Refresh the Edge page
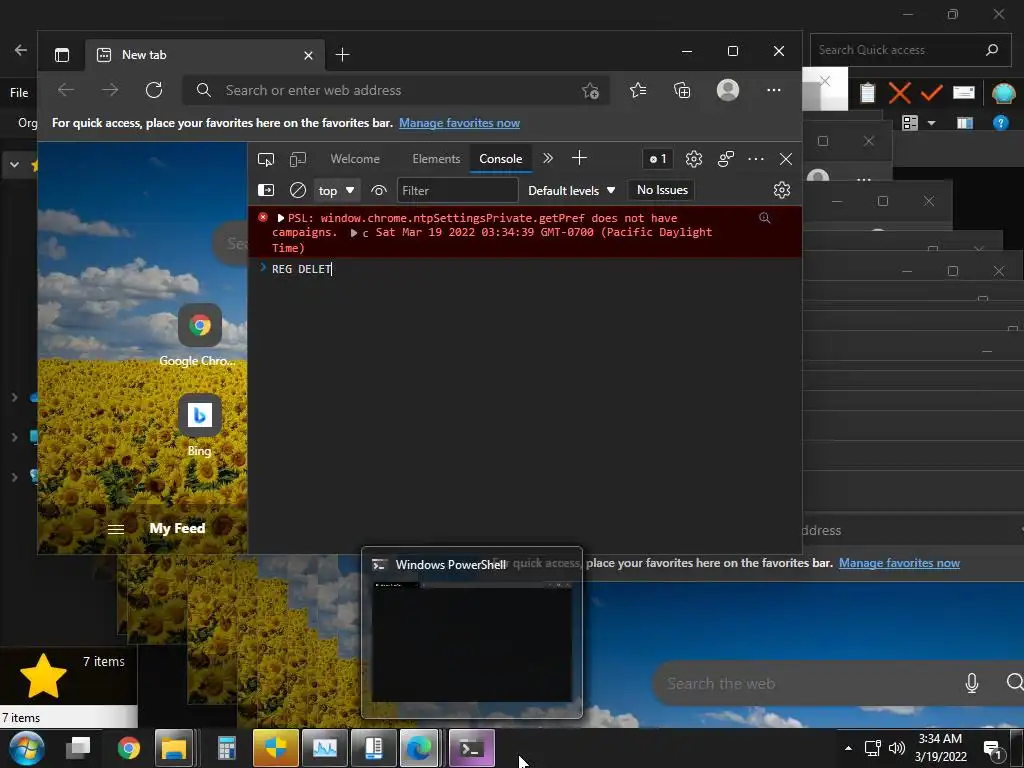This screenshot has height=768, width=1024. click(154, 90)
